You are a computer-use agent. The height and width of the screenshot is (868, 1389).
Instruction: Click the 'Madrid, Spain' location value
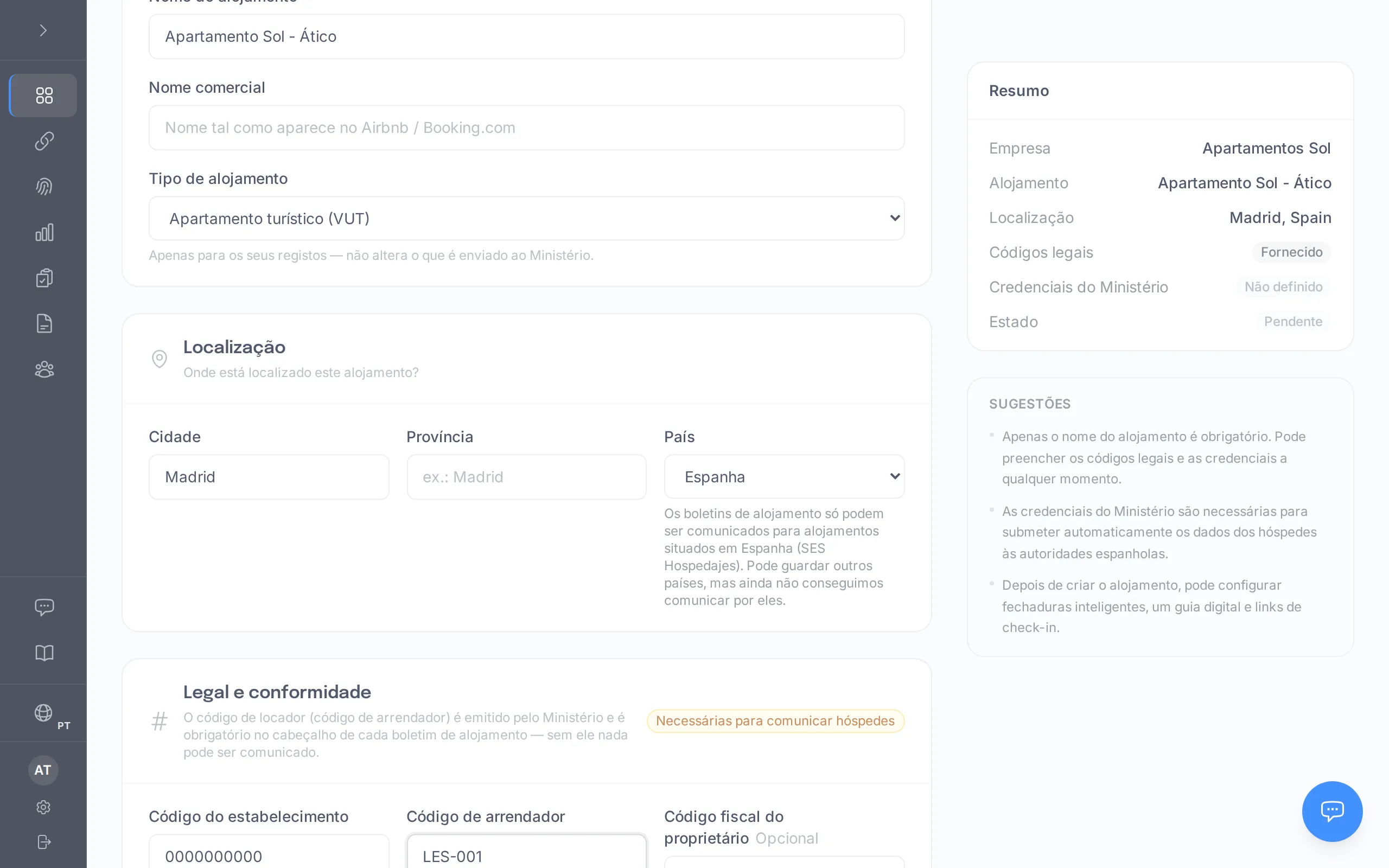(1280, 218)
